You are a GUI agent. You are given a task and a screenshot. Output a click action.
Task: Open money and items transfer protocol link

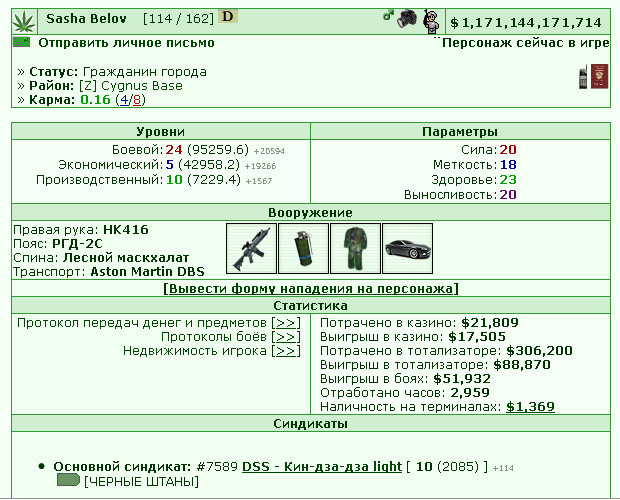[286, 323]
